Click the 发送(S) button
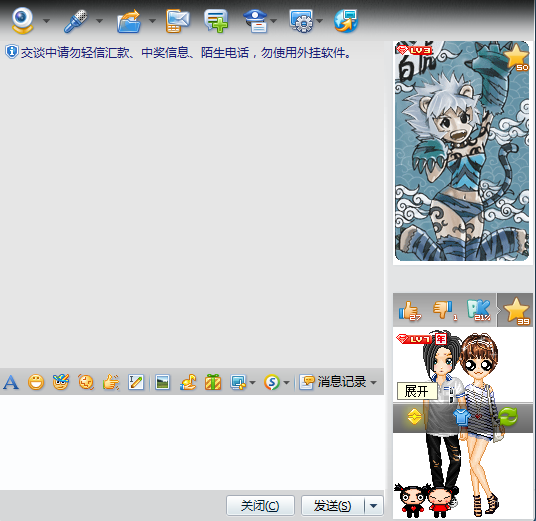This screenshot has height=521, width=536. click(333, 505)
